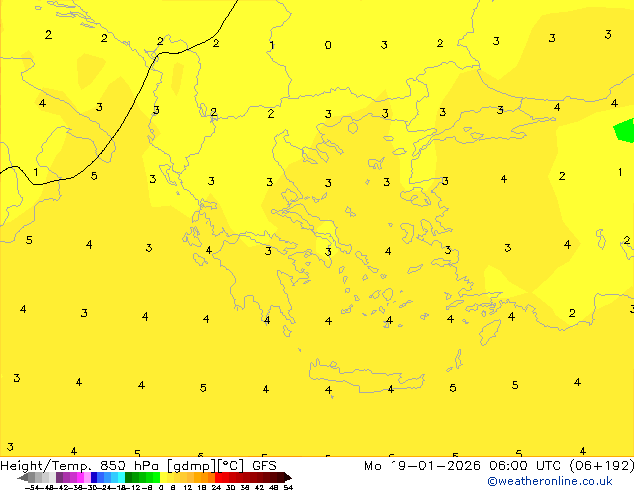Click the '[gdmp]' unit label
The image size is (634, 490).
pyautogui.click(x=191, y=466)
